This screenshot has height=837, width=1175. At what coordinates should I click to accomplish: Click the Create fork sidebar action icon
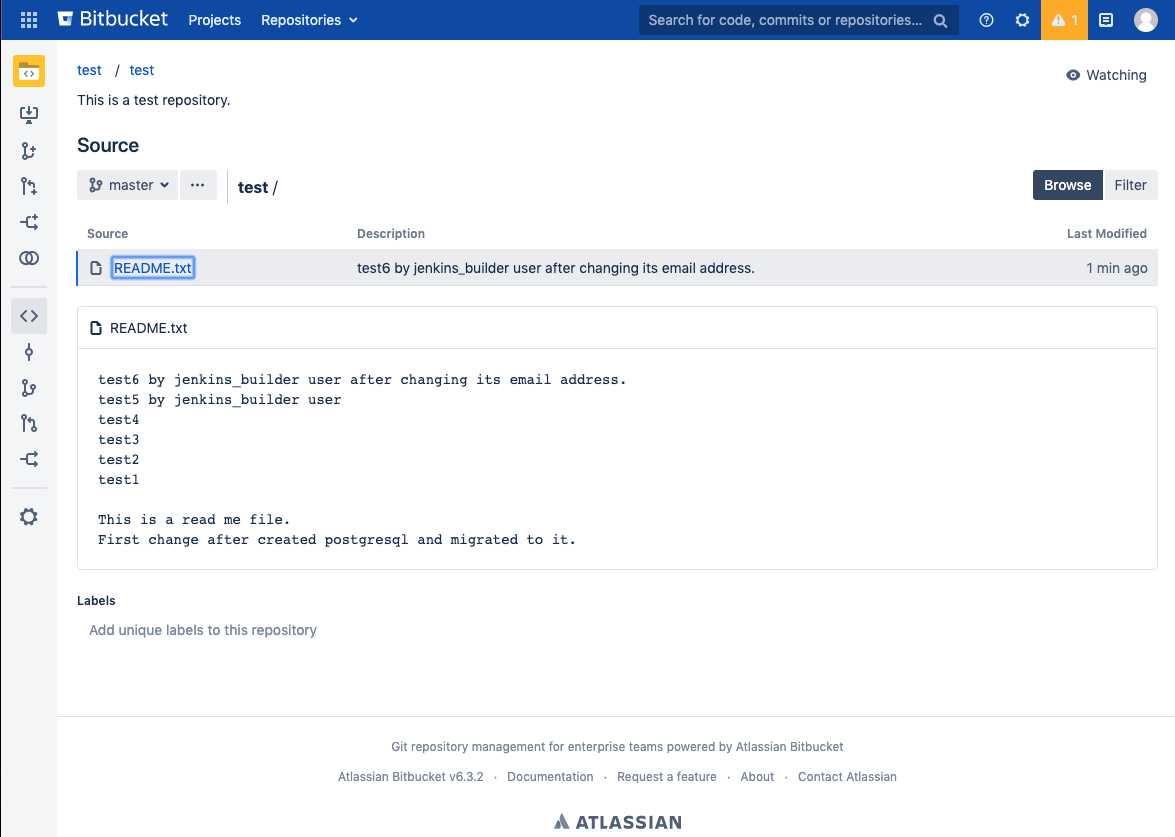point(29,223)
